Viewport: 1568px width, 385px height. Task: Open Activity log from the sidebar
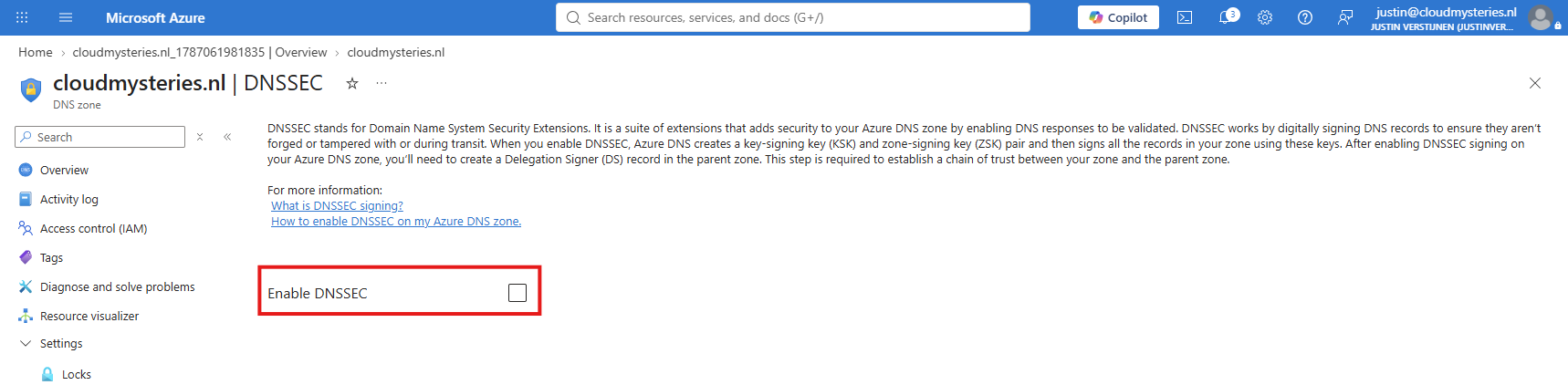(x=69, y=199)
